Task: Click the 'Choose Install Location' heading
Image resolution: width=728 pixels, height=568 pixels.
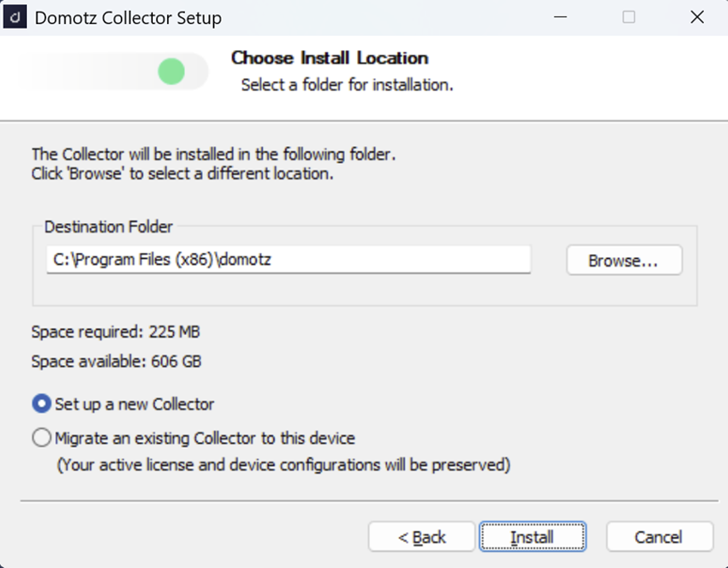Action: pos(330,58)
